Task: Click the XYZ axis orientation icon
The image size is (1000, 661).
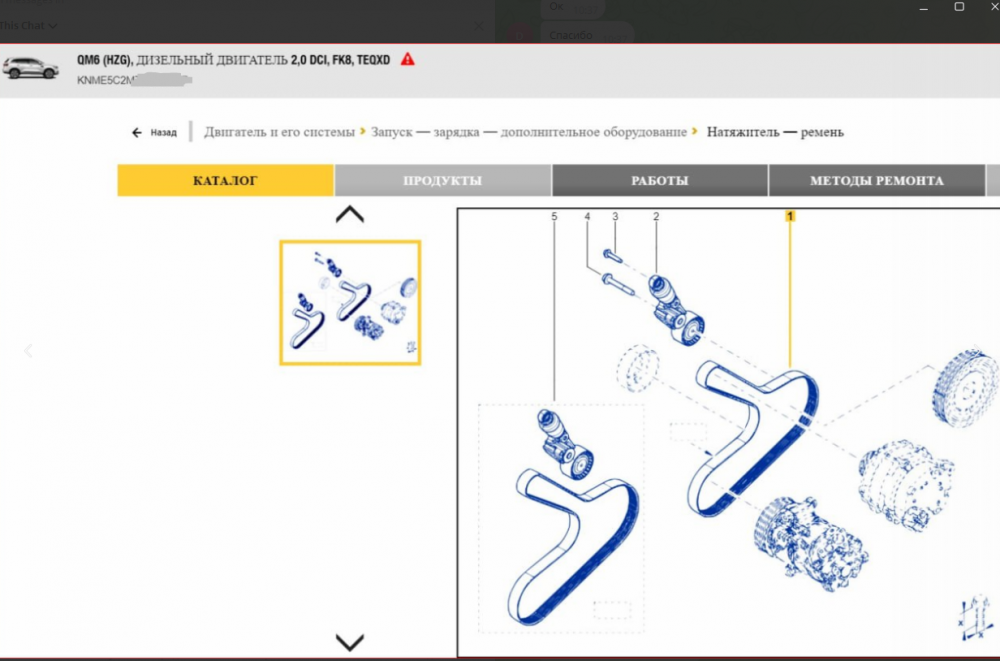Action: [x=974, y=618]
